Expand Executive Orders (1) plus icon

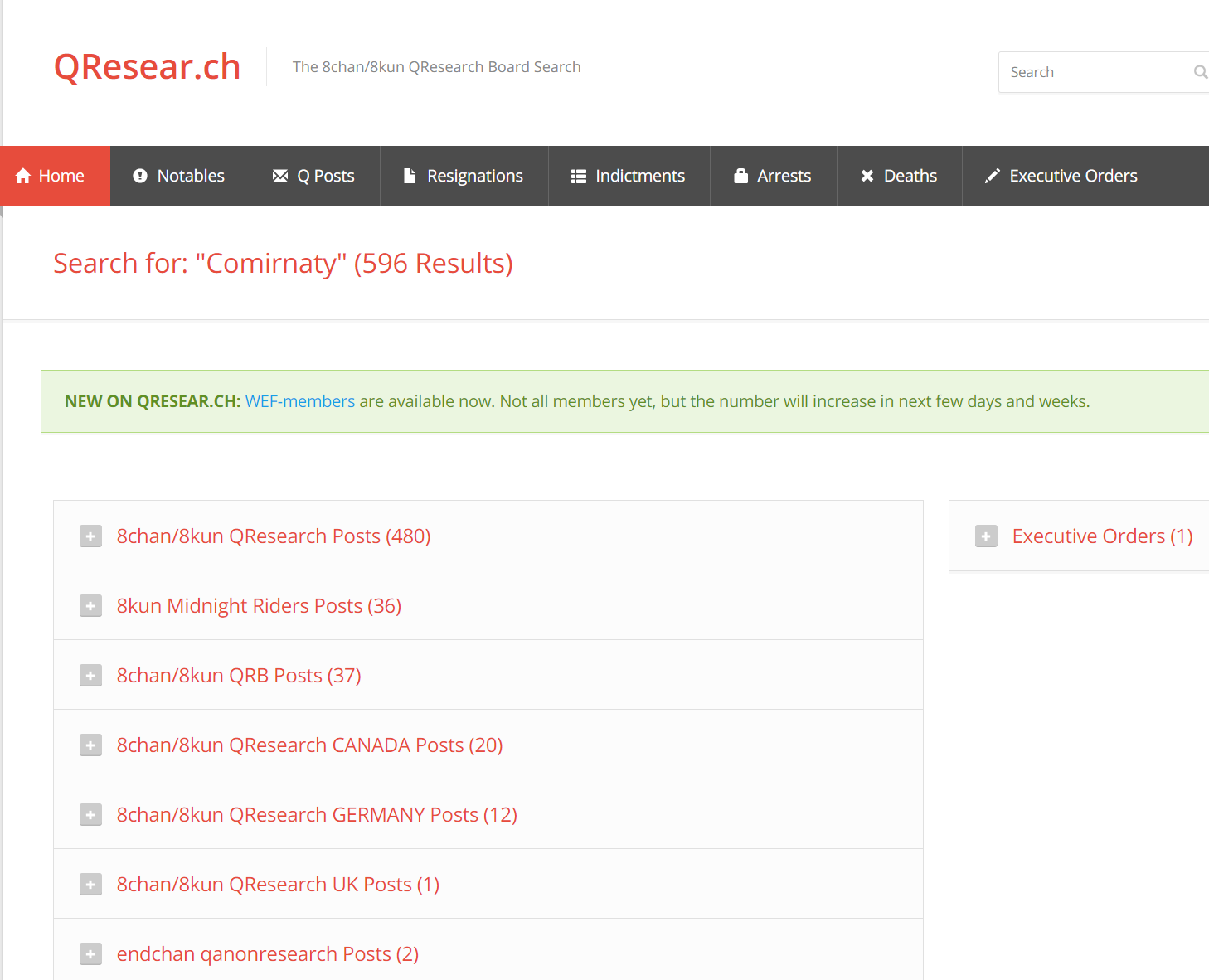986,536
